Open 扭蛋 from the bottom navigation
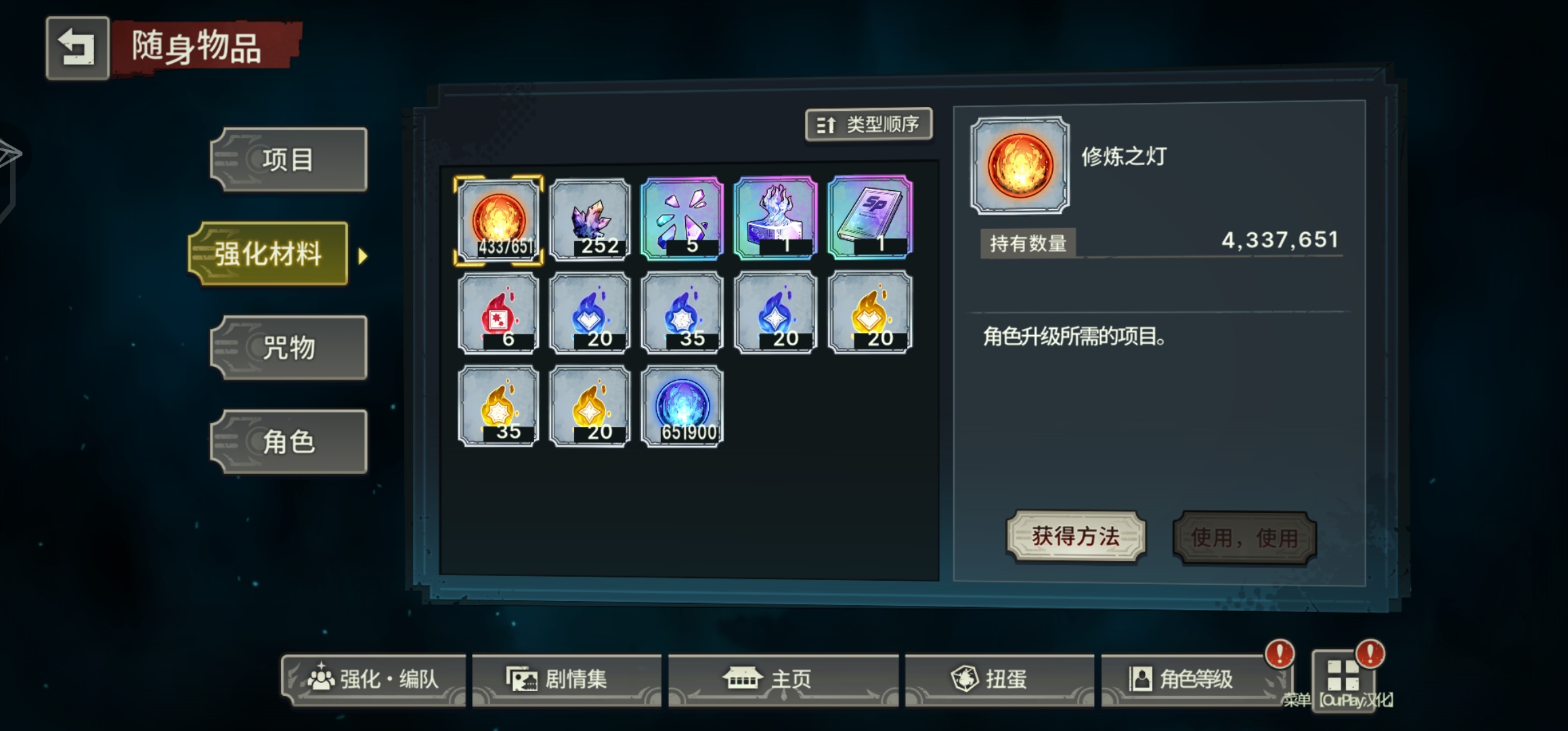The image size is (1568, 731). click(999, 679)
